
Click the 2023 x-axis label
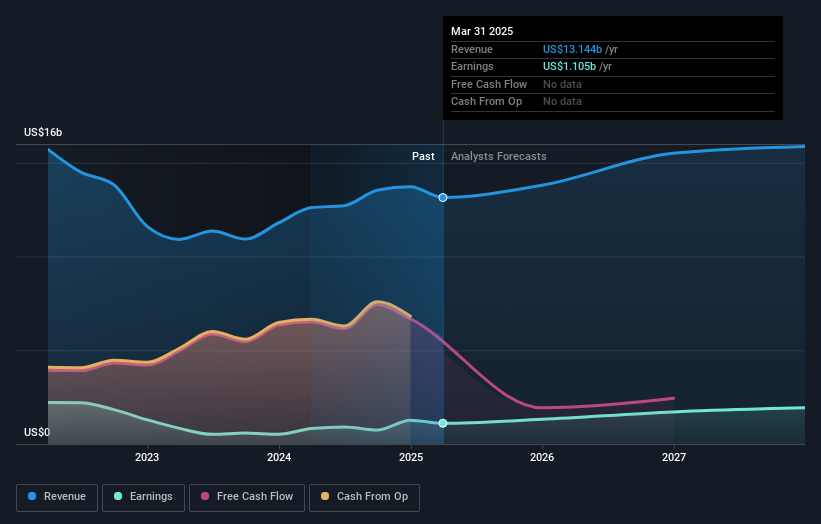(x=147, y=457)
